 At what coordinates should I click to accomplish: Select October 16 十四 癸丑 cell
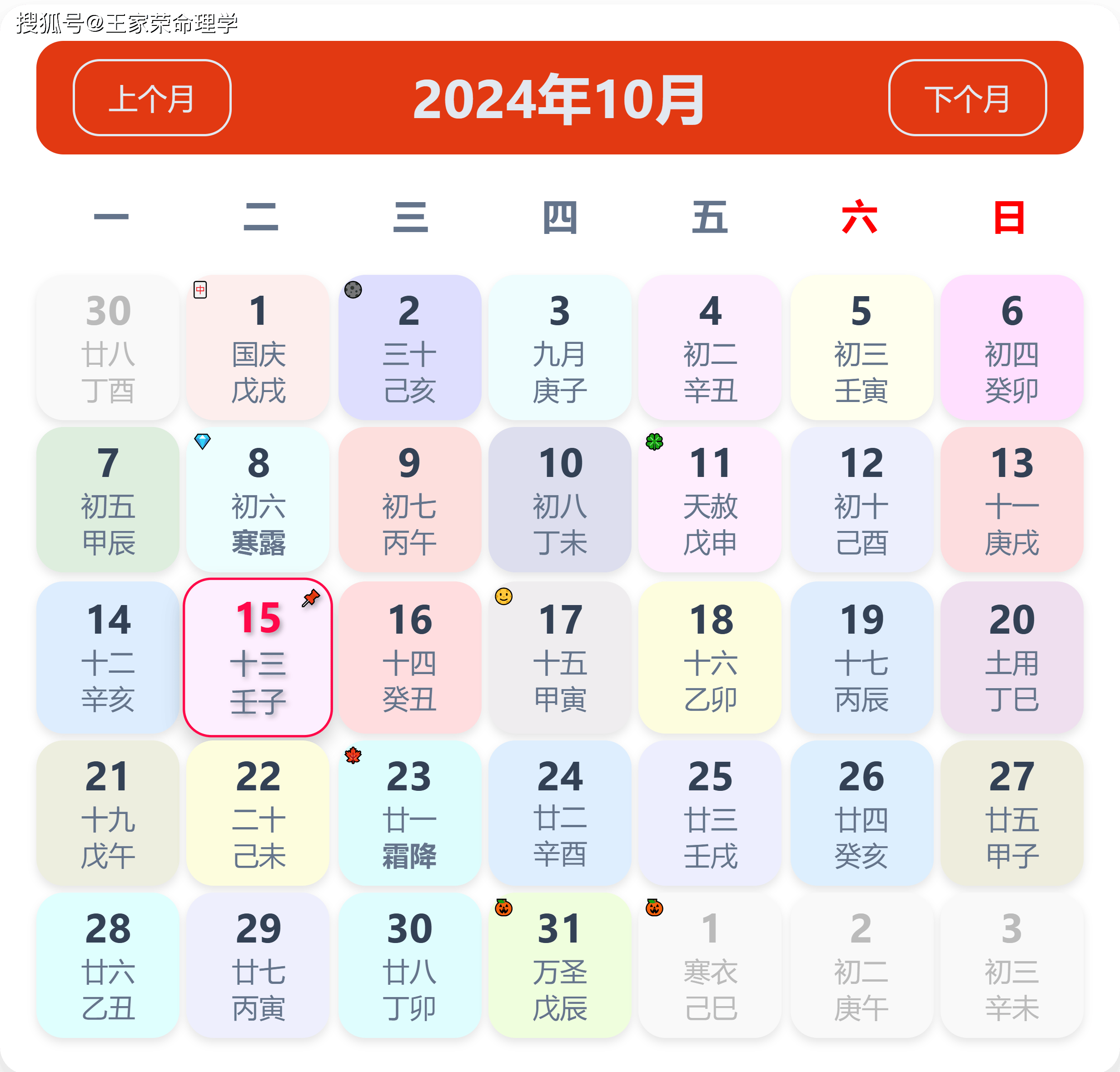point(410,657)
